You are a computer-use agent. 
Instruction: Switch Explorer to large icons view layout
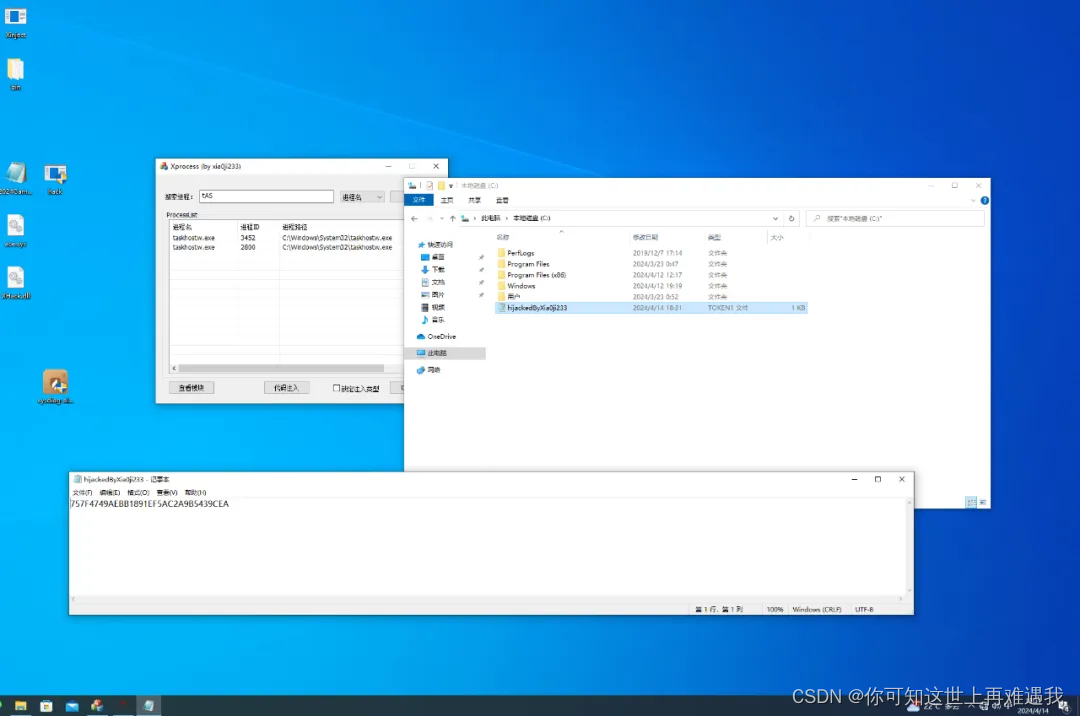(x=982, y=503)
